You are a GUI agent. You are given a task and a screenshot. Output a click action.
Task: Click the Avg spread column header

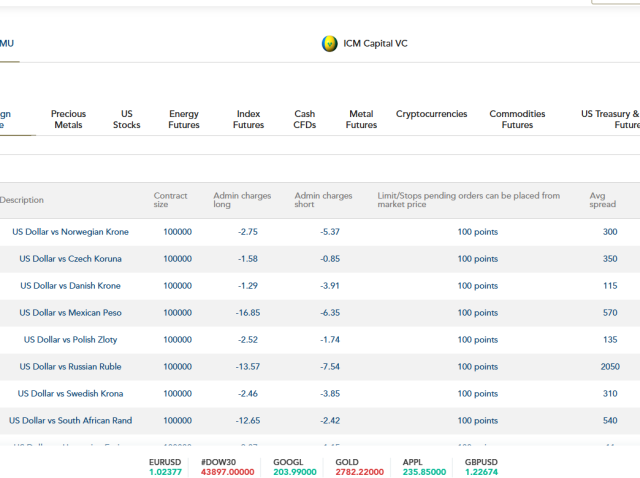click(x=604, y=200)
